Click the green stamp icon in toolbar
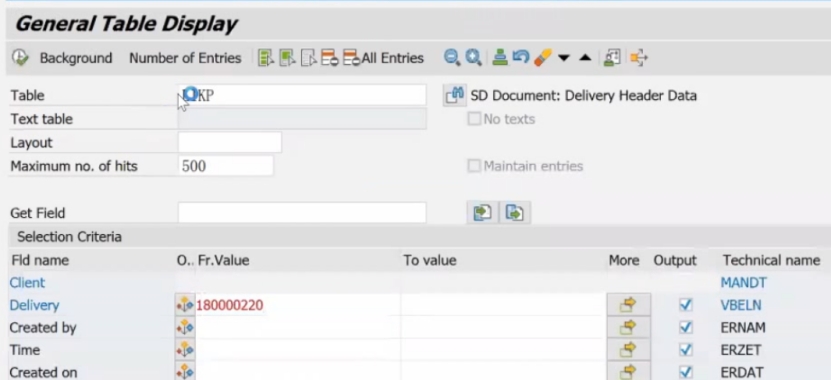 point(500,57)
